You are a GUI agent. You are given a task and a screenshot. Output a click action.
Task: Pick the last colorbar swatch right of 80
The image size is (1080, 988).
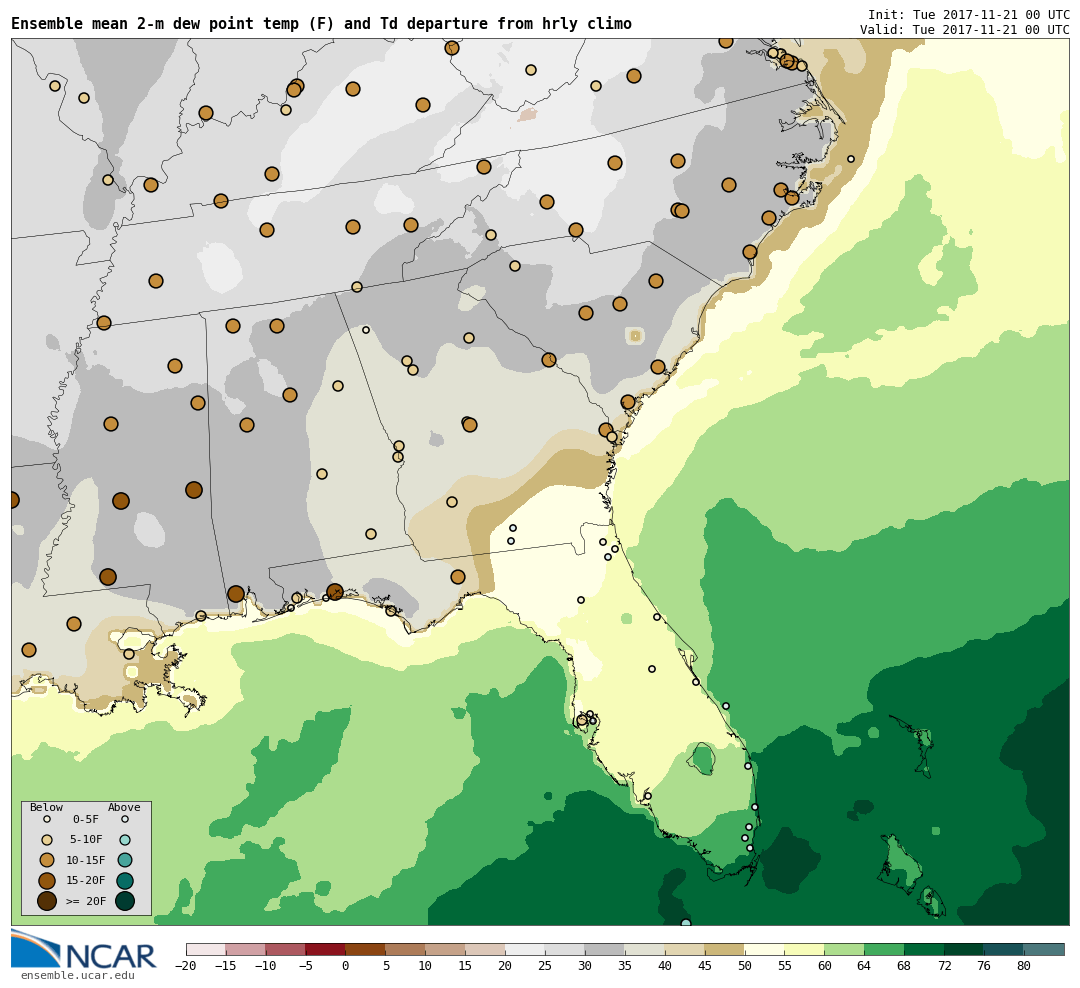click(1044, 949)
